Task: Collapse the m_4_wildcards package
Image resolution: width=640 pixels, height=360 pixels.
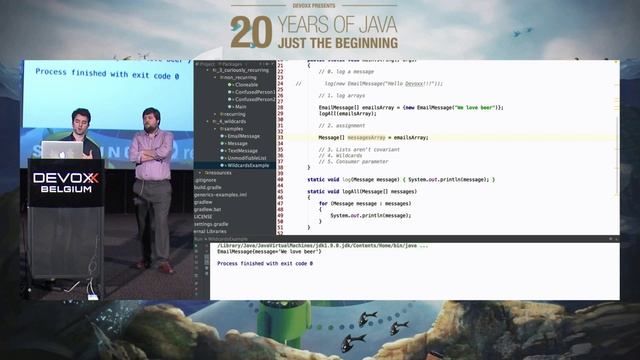Action: coord(208,122)
